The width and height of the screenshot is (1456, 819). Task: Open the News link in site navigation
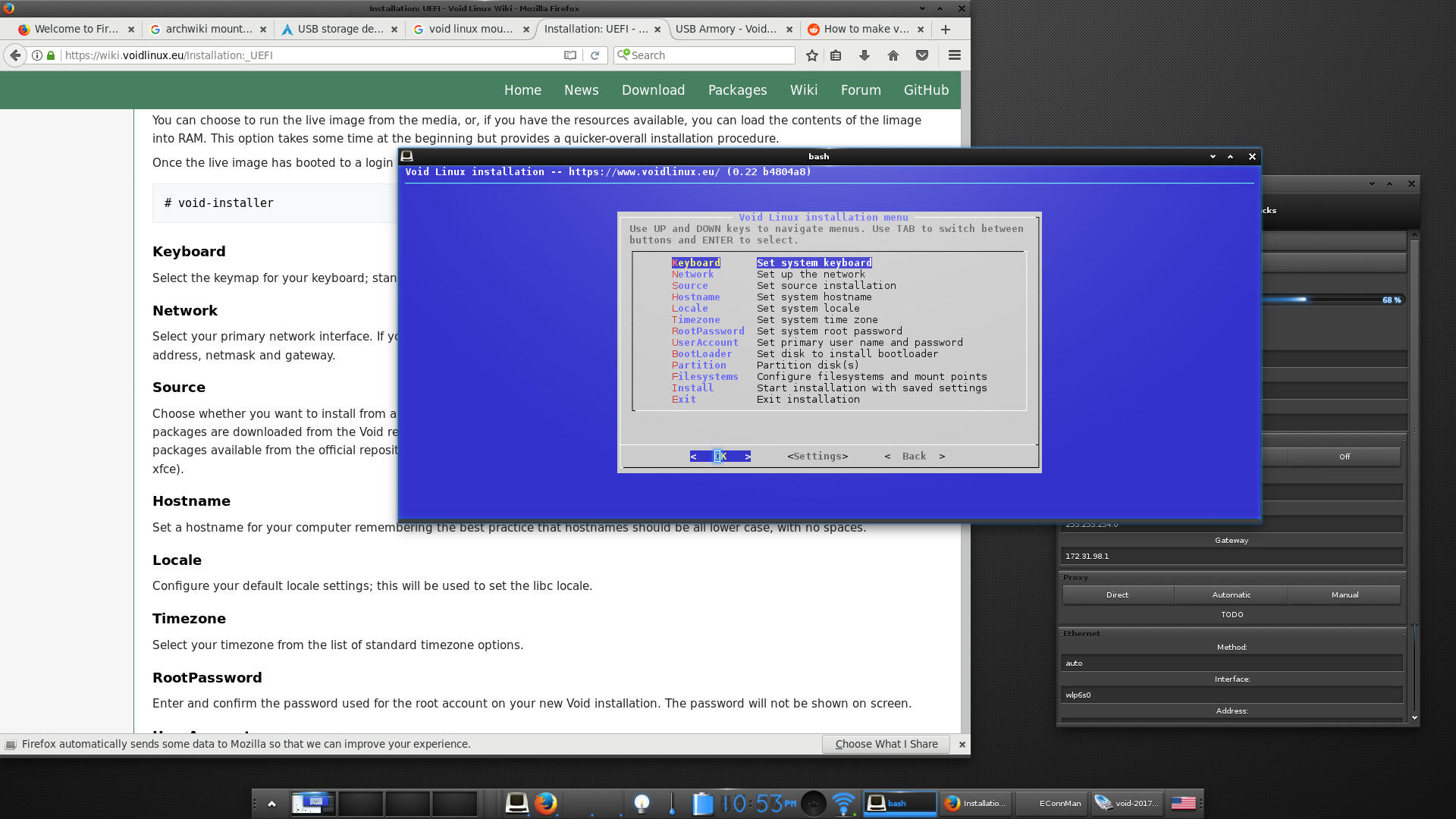coord(581,90)
